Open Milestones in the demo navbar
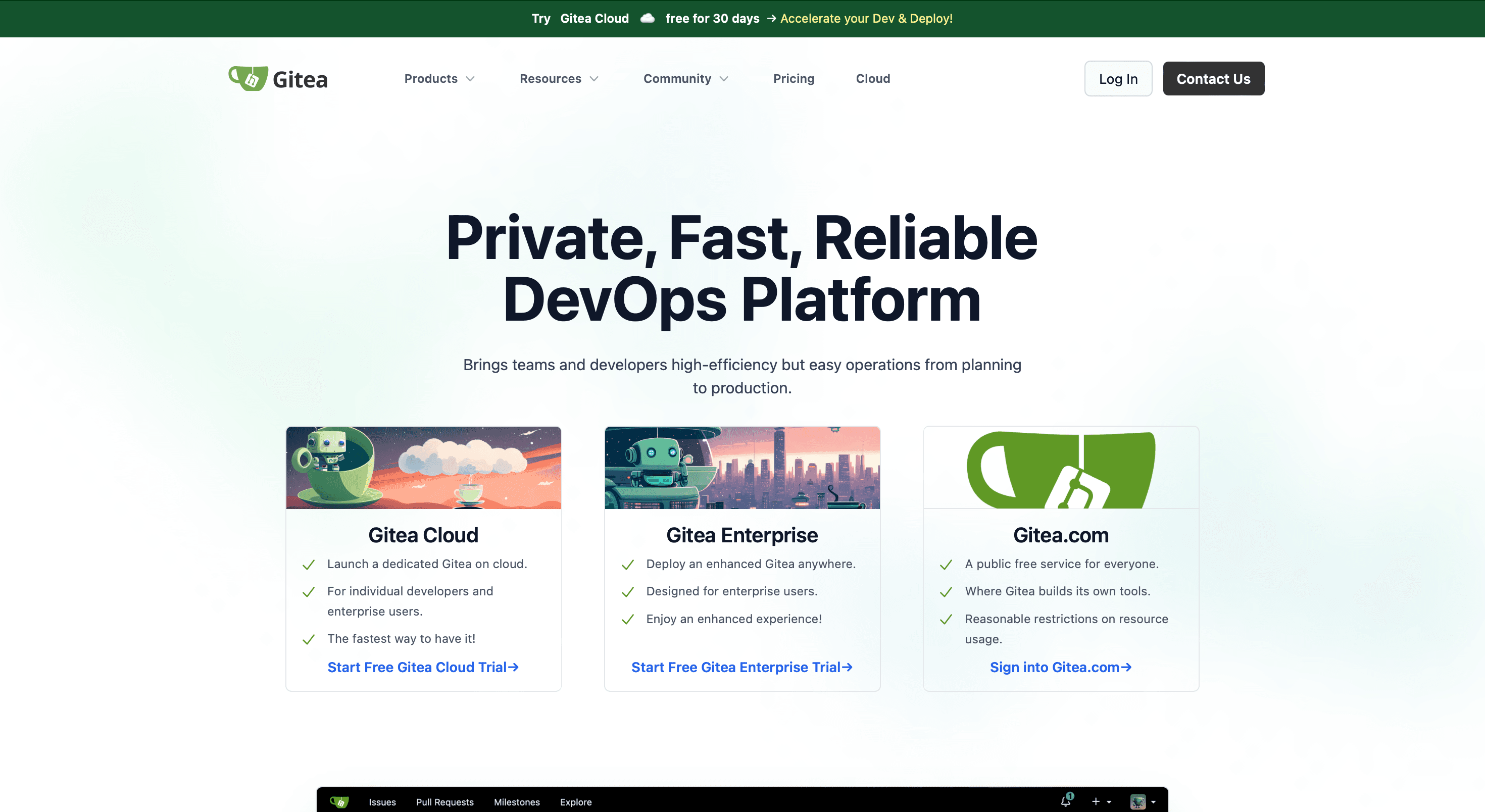The image size is (1485, 812). 517,801
